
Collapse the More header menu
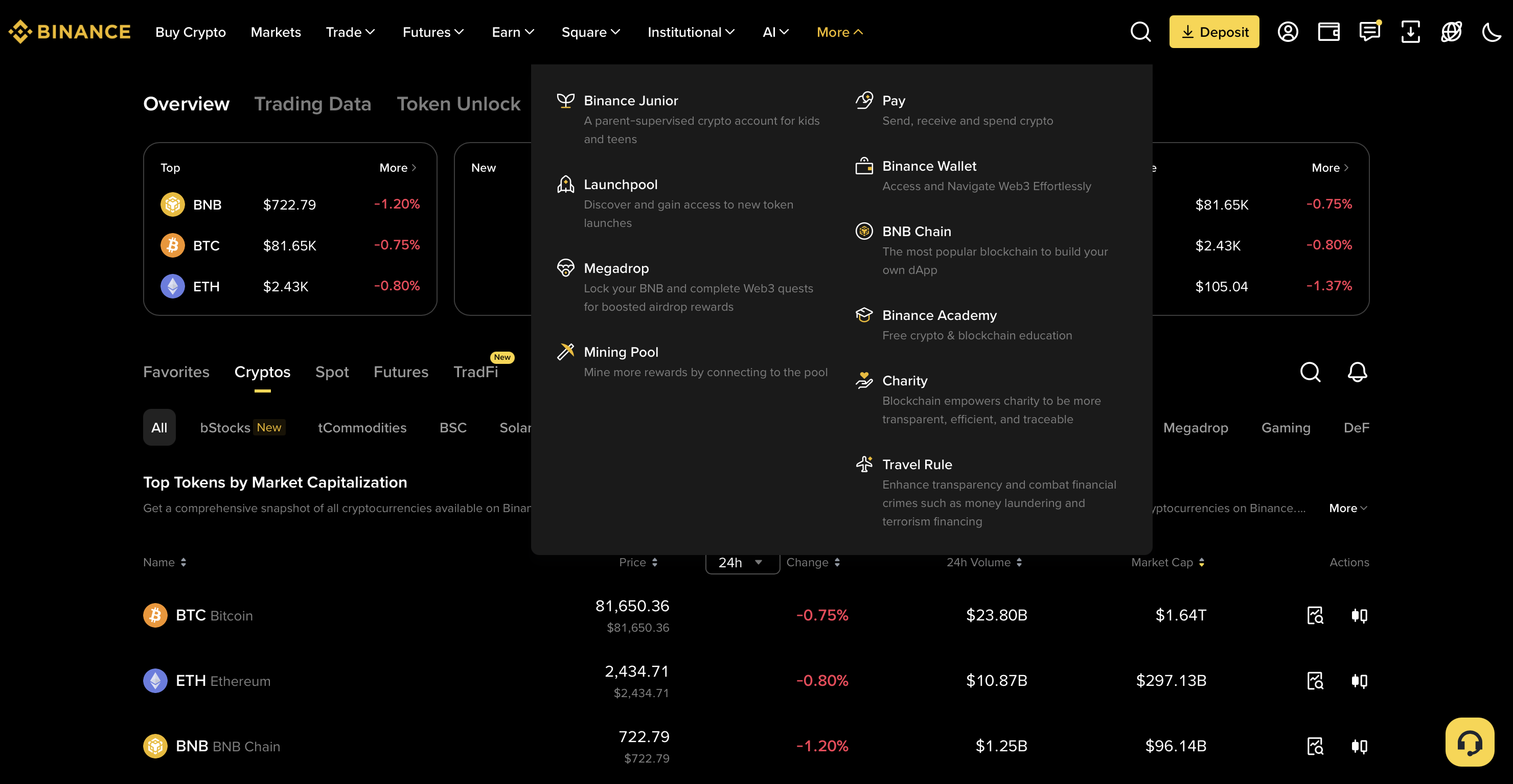(839, 32)
